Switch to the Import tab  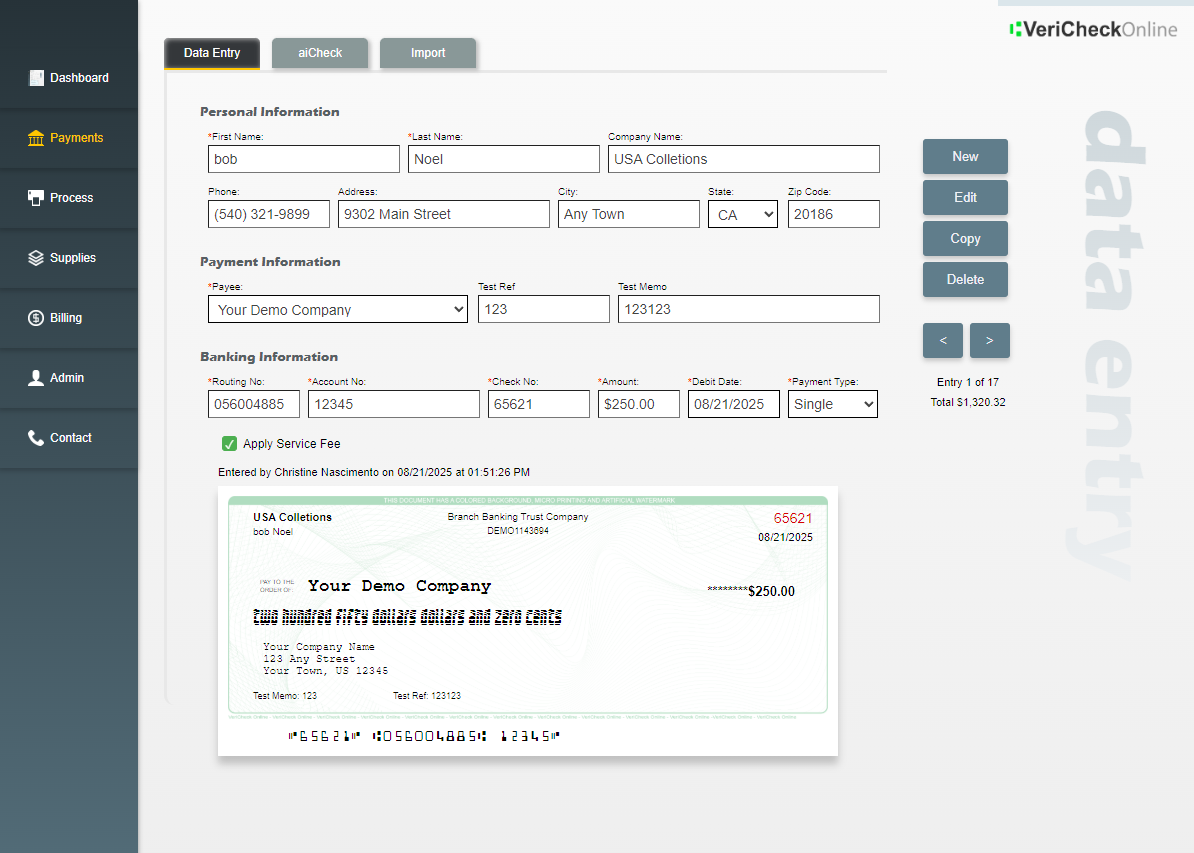coord(428,53)
